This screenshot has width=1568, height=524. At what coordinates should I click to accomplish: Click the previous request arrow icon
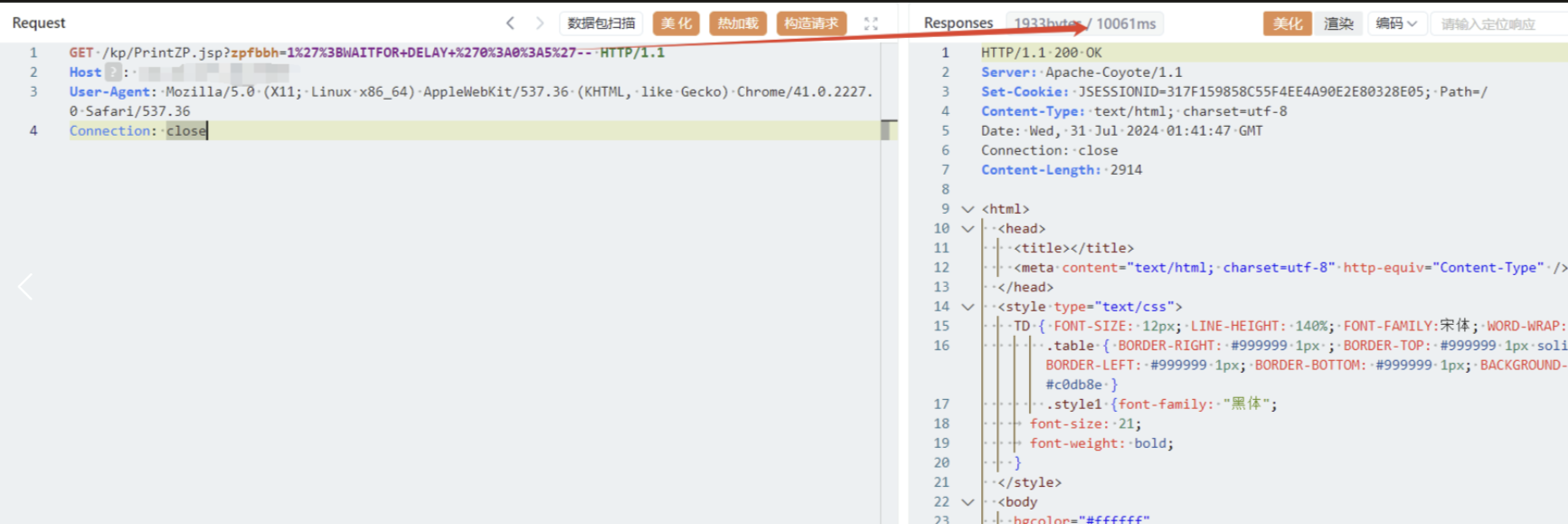[x=510, y=24]
